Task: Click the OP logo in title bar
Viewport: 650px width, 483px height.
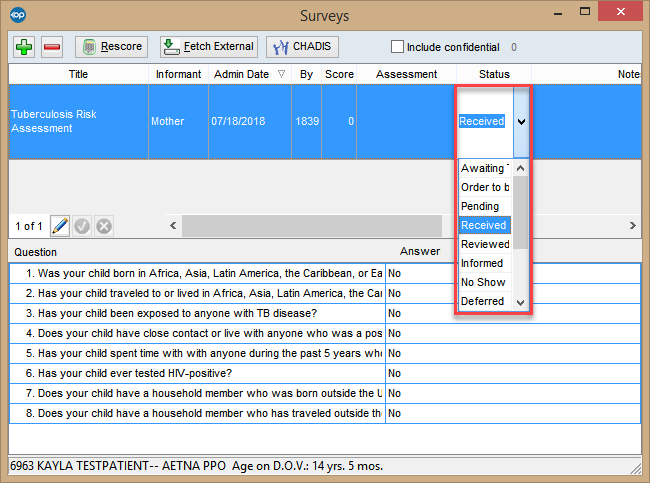Action: pyautogui.click(x=18, y=15)
